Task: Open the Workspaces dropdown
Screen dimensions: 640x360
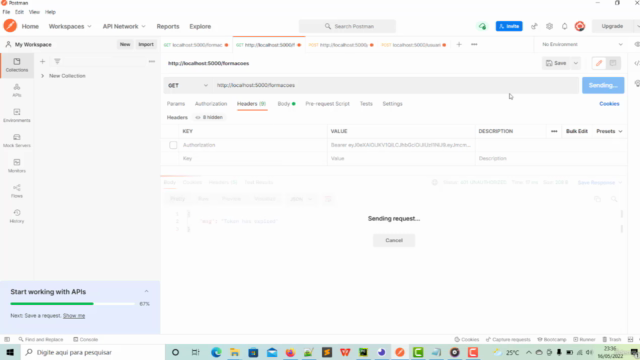Action: [70, 26]
